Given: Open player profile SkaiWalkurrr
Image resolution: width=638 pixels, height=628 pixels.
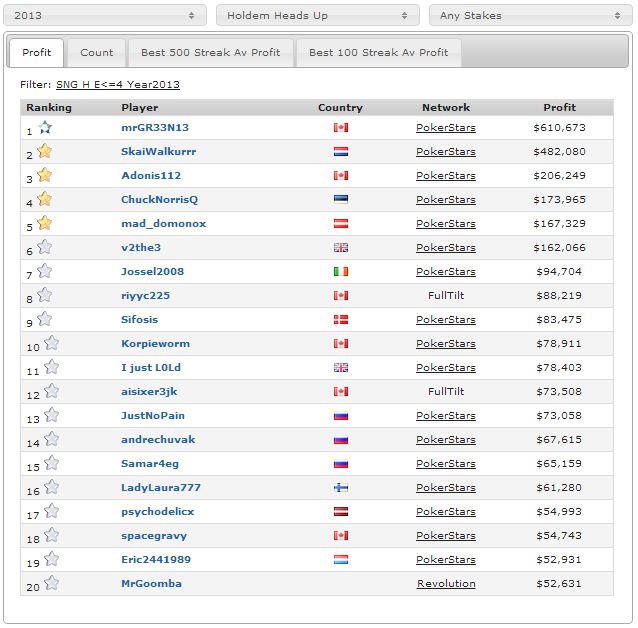Looking at the screenshot, I should point(159,151).
